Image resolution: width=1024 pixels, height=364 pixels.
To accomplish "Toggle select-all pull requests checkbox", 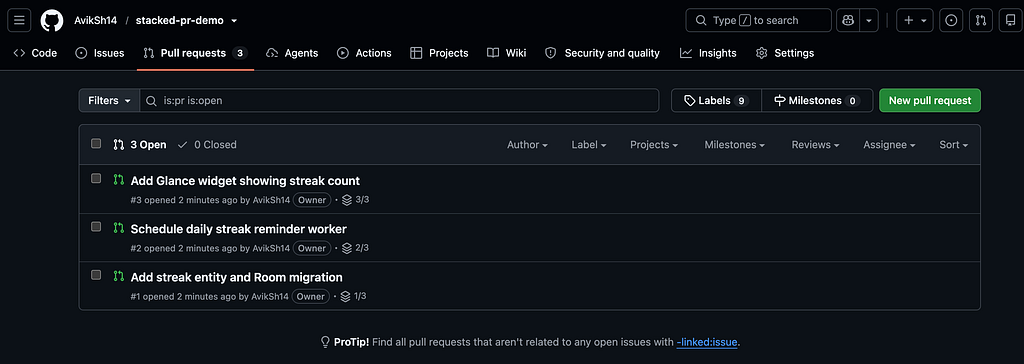I will coord(96,144).
